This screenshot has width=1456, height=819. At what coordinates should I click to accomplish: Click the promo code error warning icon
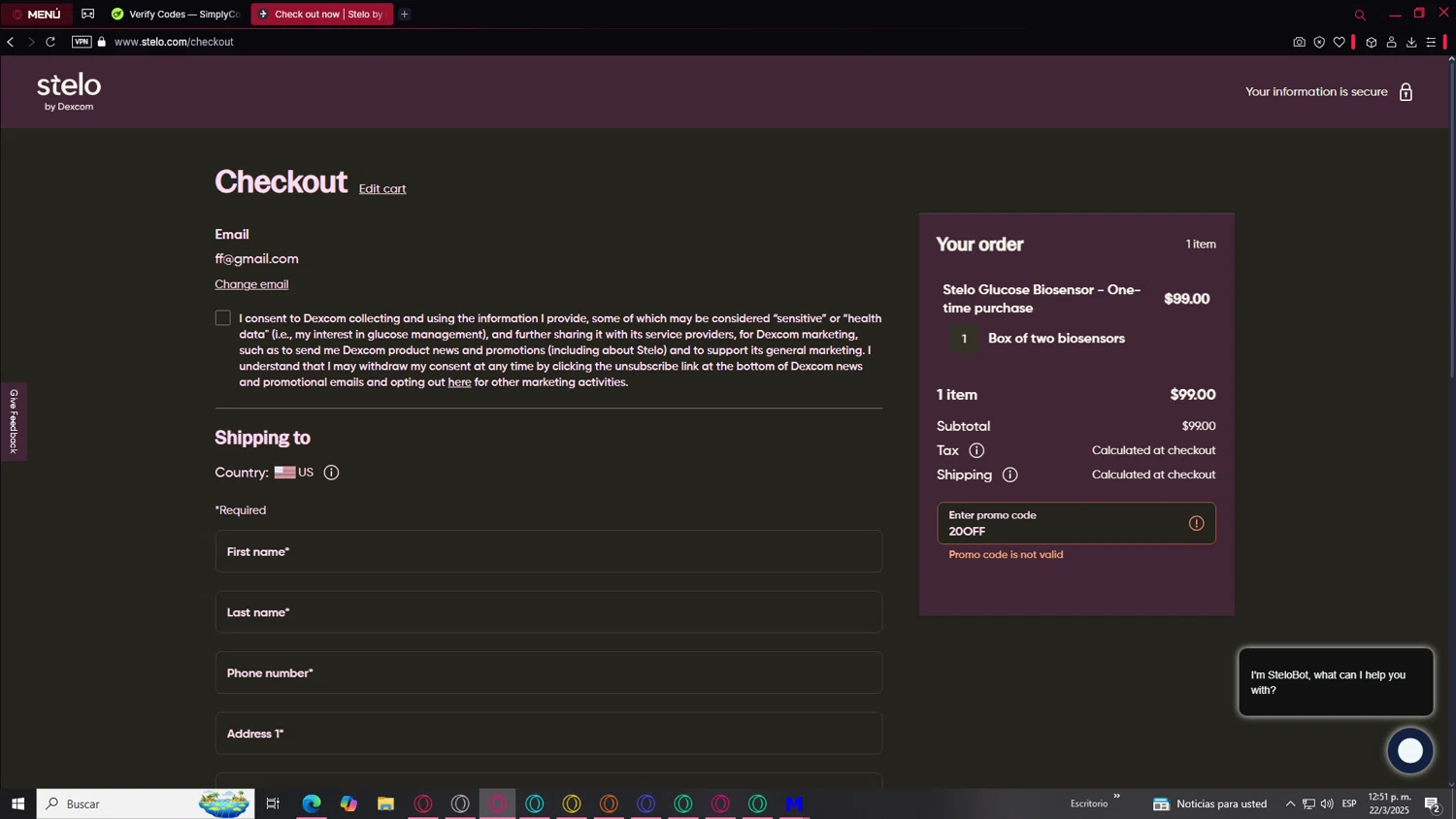coord(1196,523)
